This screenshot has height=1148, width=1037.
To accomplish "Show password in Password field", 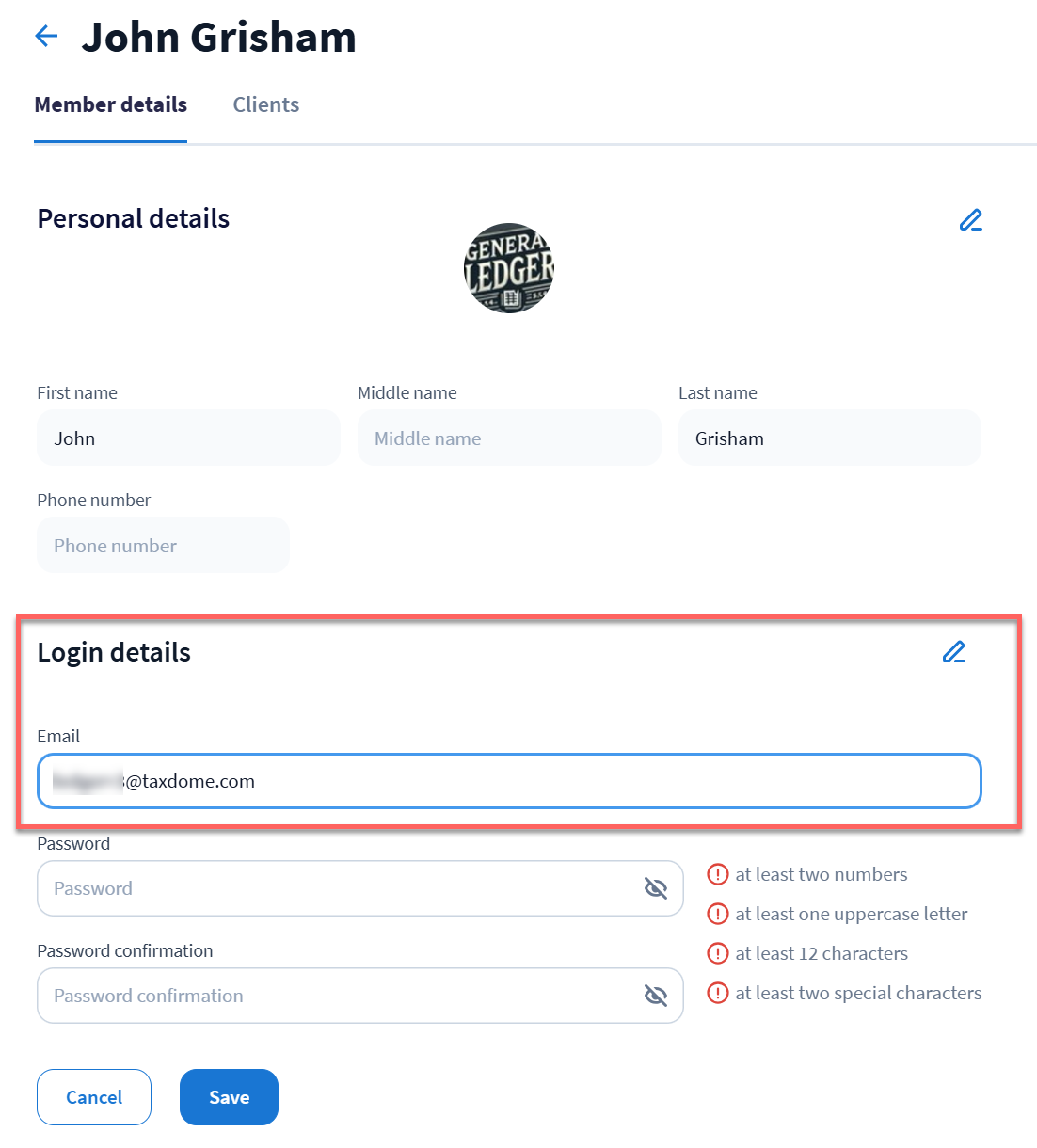I will click(655, 888).
